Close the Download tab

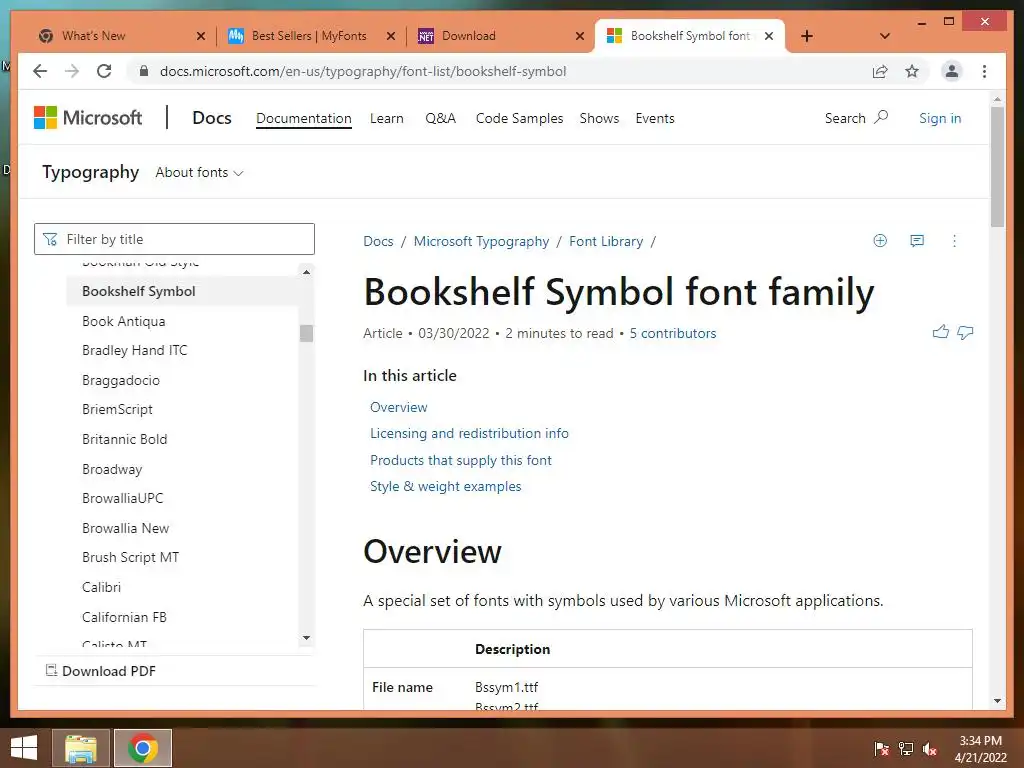[579, 36]
